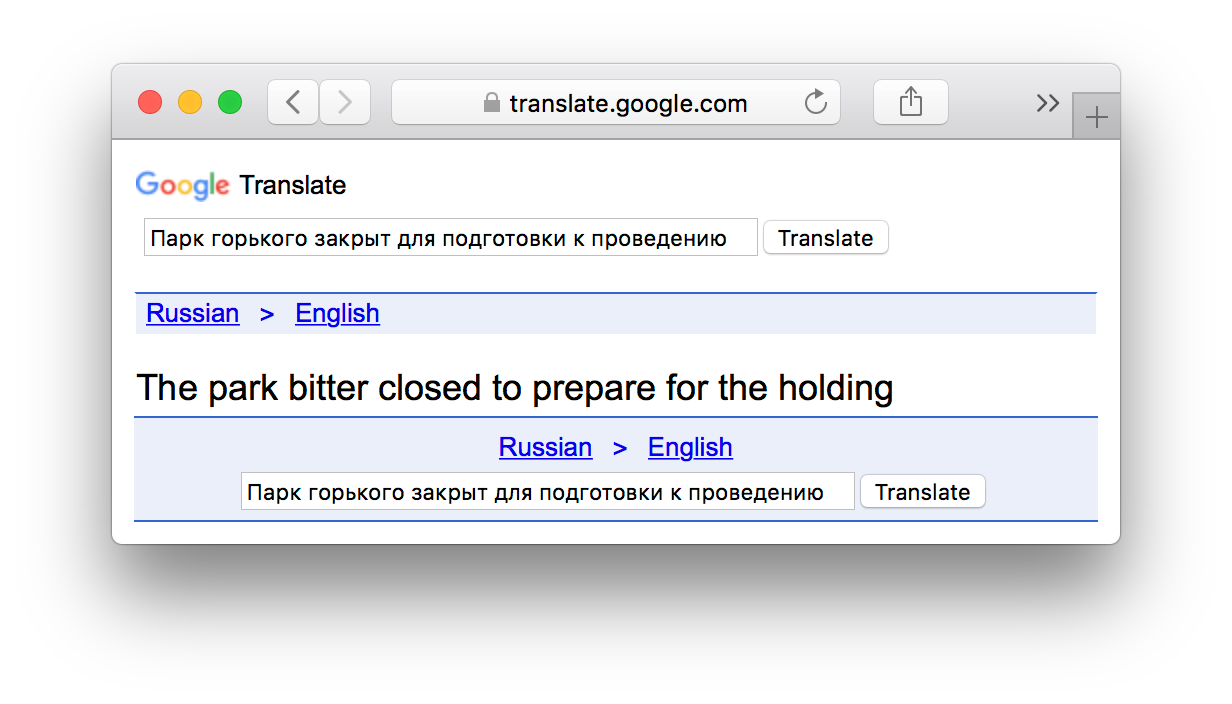Click the lower English language link
Viewport: 1232px width, 704px height.
pyautogui.click(x=690, y=447)
